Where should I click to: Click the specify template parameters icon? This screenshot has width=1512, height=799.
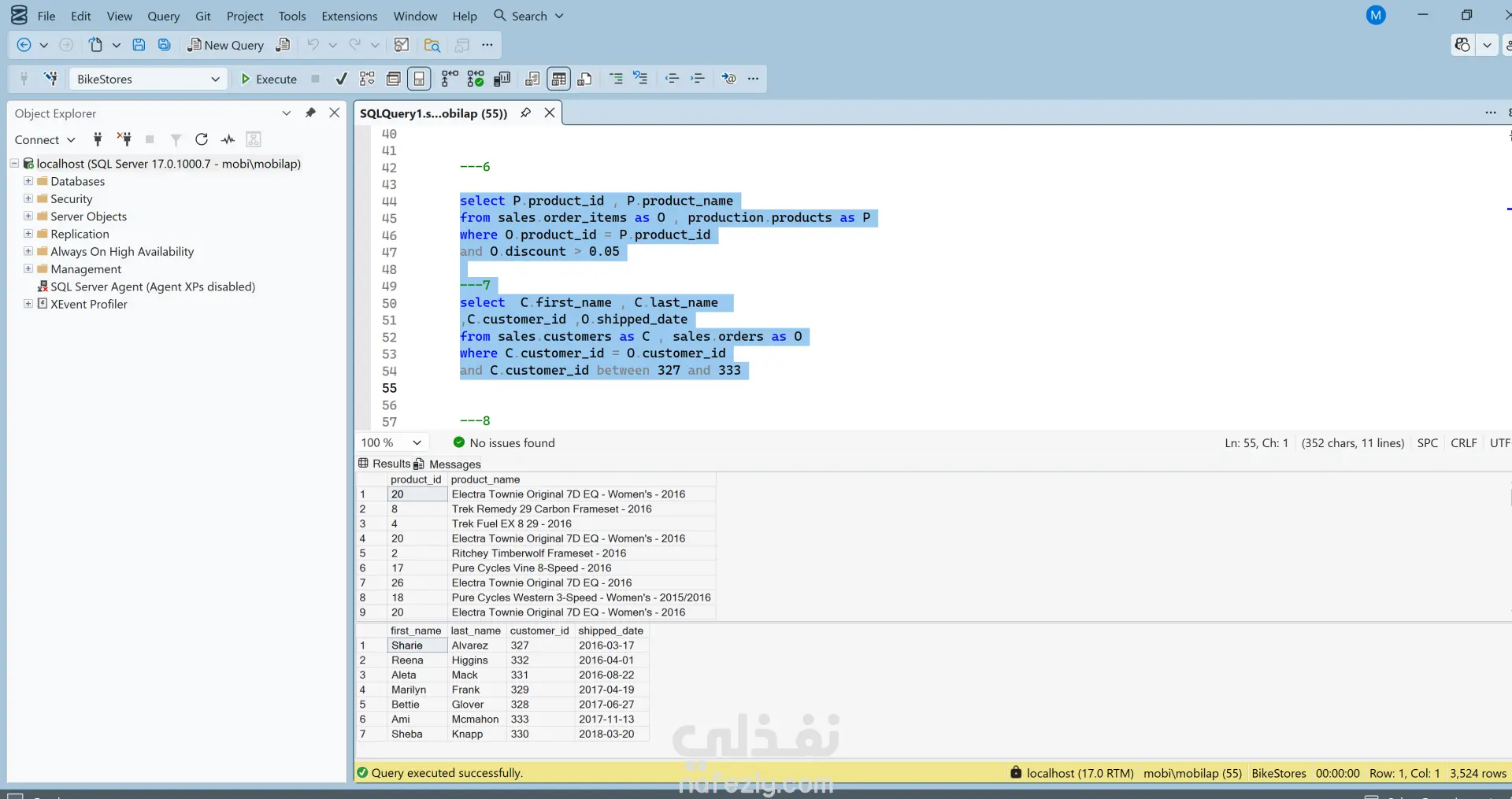click(x=728, y=79)
